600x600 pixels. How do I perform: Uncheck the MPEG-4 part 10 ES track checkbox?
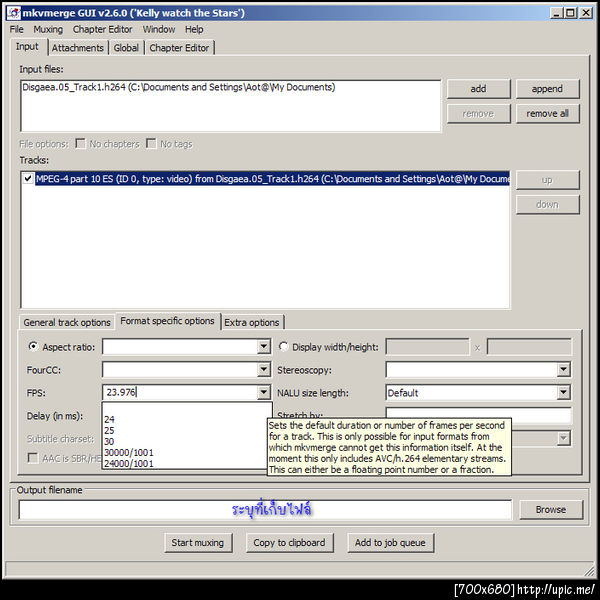pyautogui.click(x=28, y=178)
